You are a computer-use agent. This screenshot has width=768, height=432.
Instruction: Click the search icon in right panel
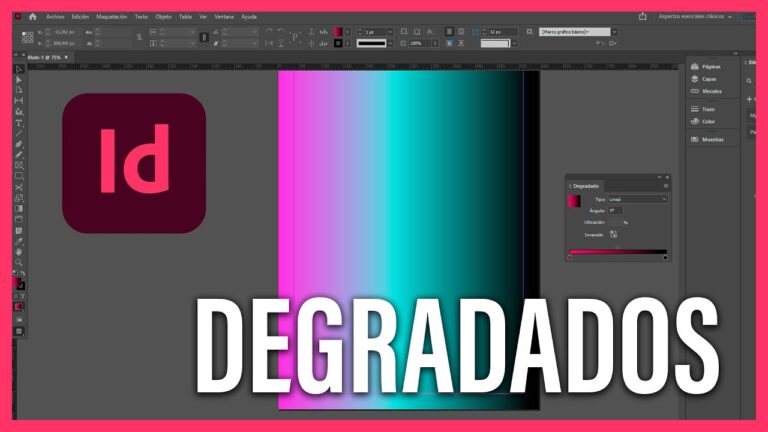point(749,81)
